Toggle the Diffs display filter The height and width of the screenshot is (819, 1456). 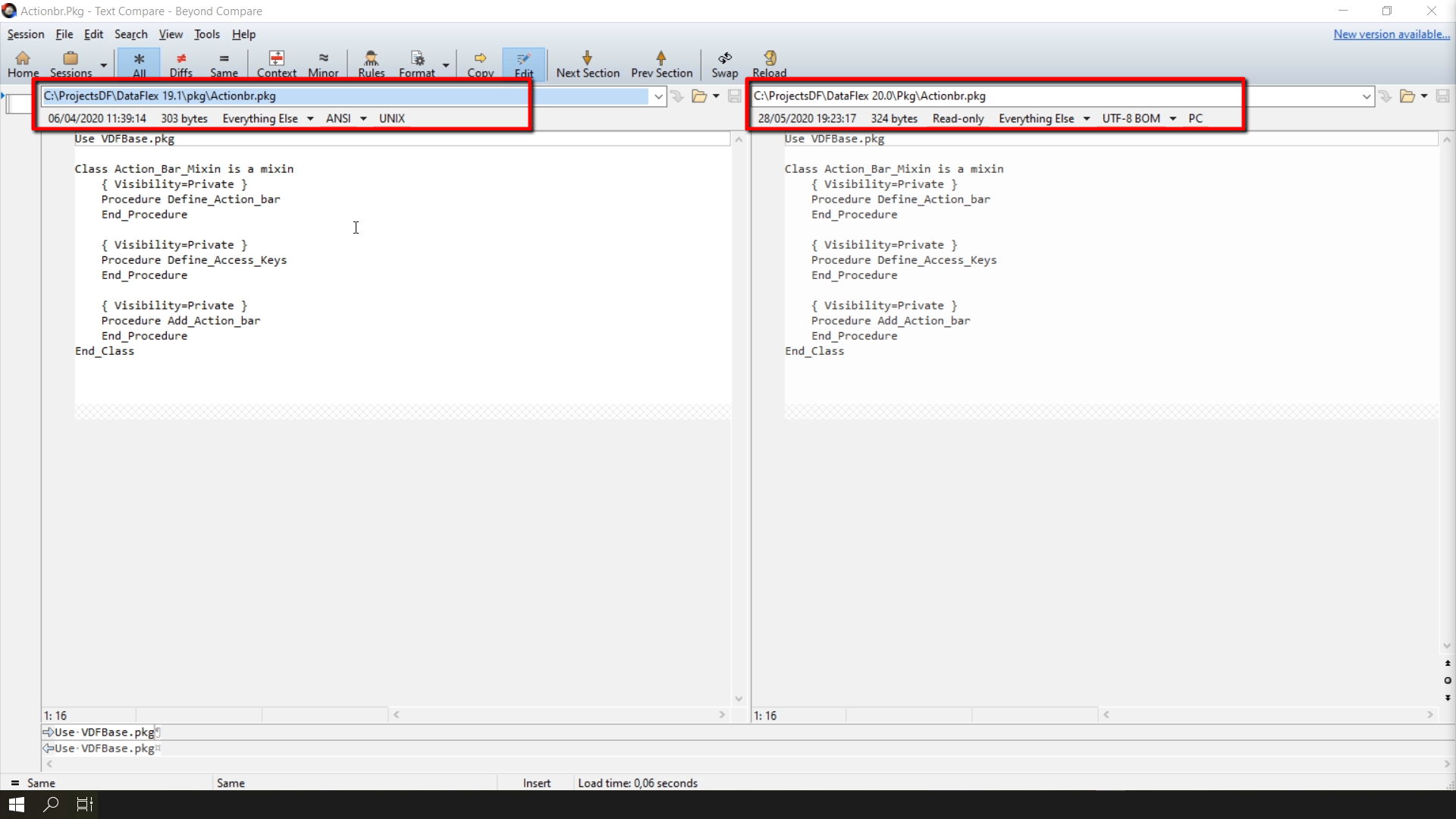(x=180, y=64)
